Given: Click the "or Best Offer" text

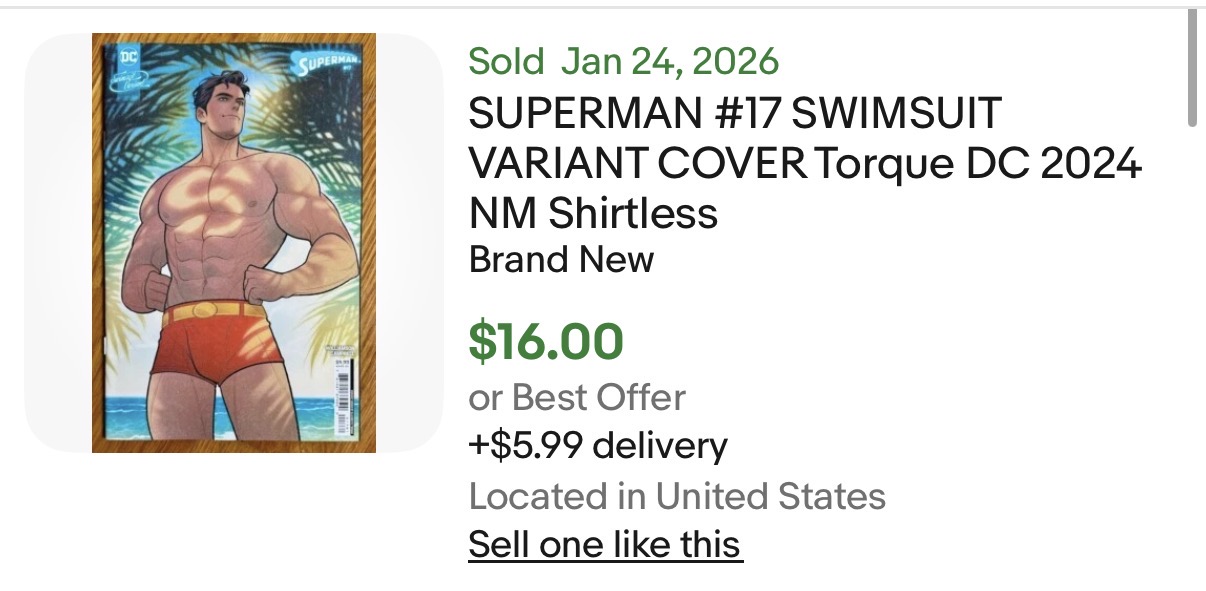Looking at the screenshot, I should click(x=577, y=398).
